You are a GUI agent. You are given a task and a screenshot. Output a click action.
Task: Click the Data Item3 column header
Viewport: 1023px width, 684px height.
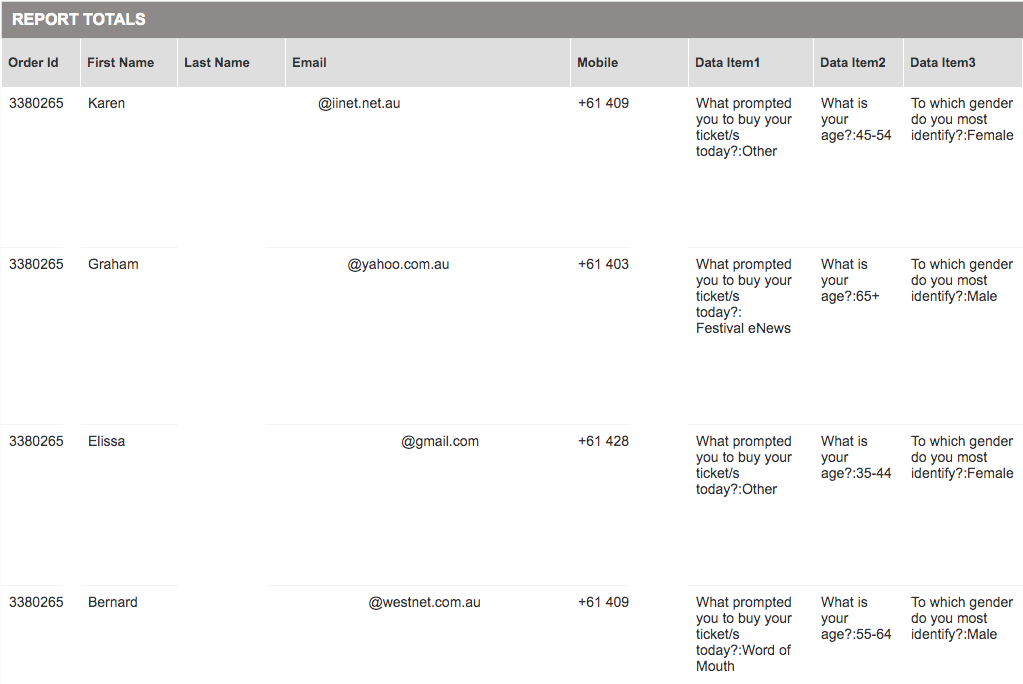click(x=963, y=63)
